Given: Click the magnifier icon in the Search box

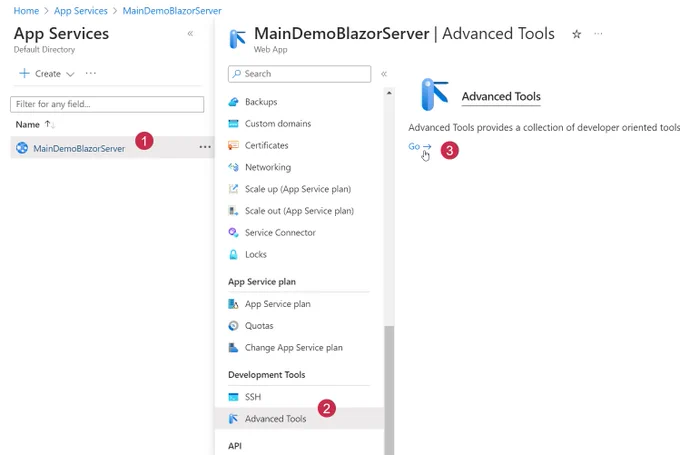Looking at the screenshot, I should coord(236,74).
